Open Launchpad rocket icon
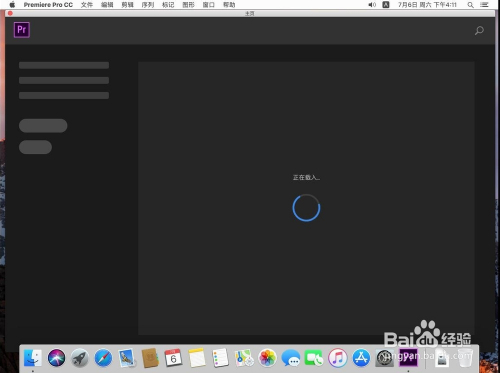500x373 pixels. (80, 358)
